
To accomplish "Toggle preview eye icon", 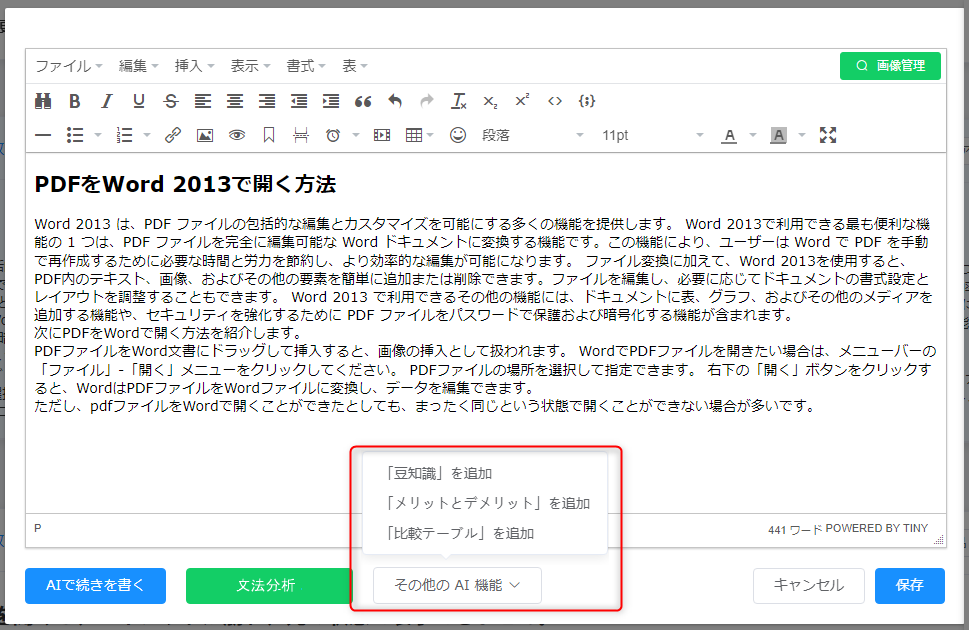I will pyautogui.click(x=237, y=135).
